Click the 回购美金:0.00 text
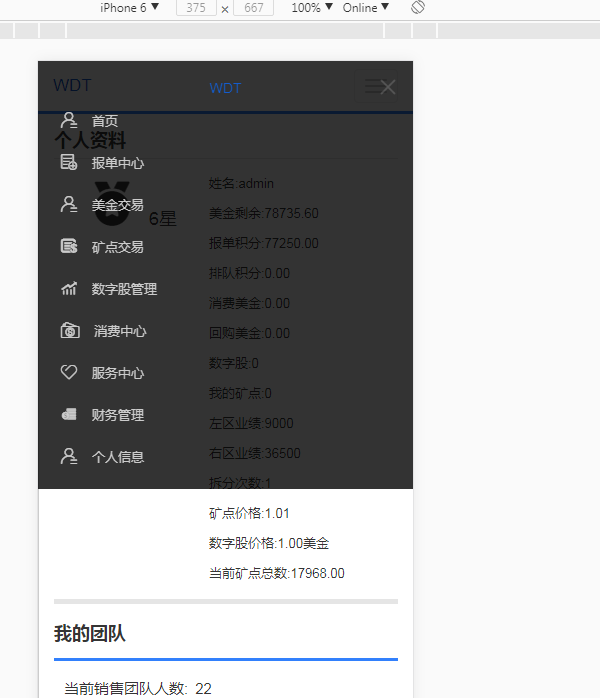600x698 pixels. click(249, 333)
